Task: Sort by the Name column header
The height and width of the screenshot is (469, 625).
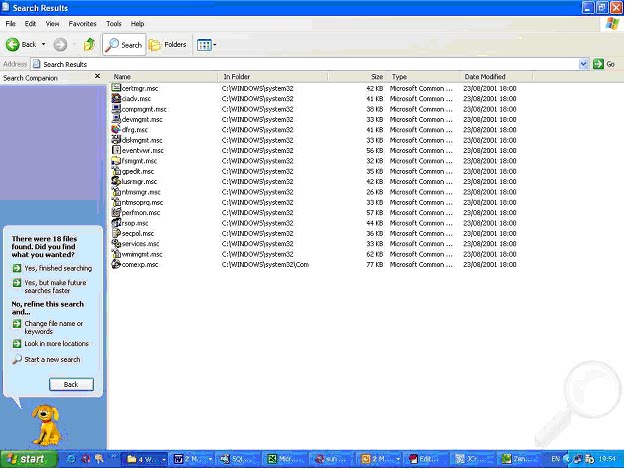Action: pyautogui.click(x=164, y=77)
